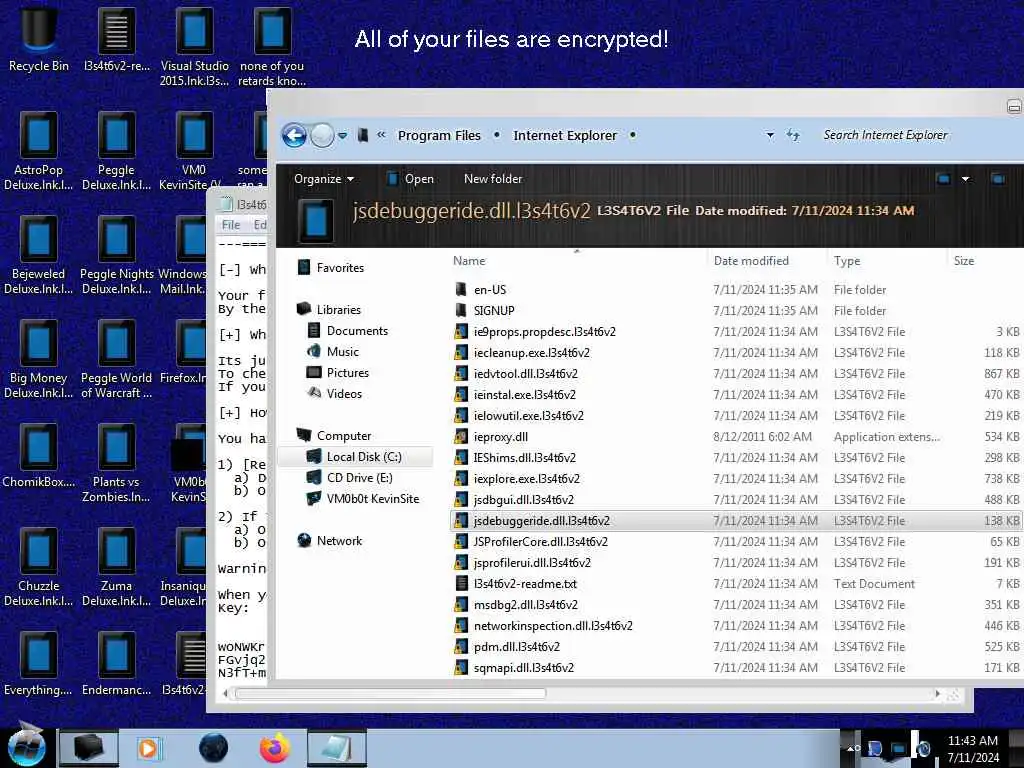
Task: Select the Plants vs Zombies desktop icon
Action: pyautogui.click(x=116, y=464)
